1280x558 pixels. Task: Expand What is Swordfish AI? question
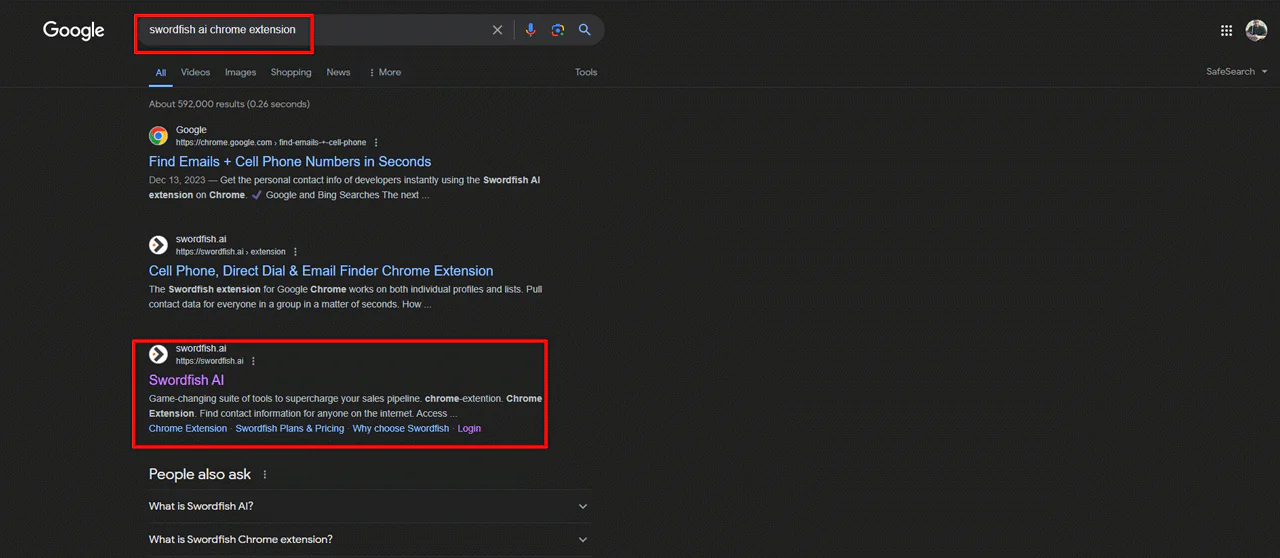click(x=370, y=506)
